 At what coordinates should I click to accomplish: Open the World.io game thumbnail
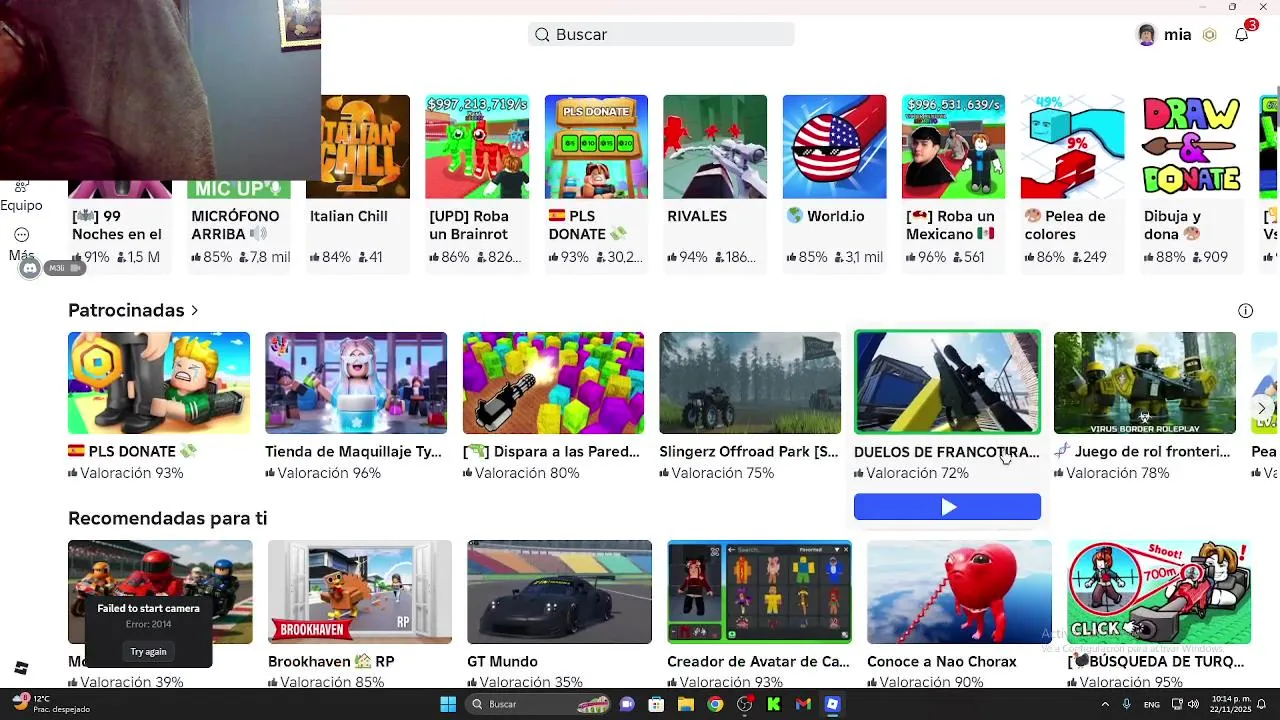coord(834,147)
